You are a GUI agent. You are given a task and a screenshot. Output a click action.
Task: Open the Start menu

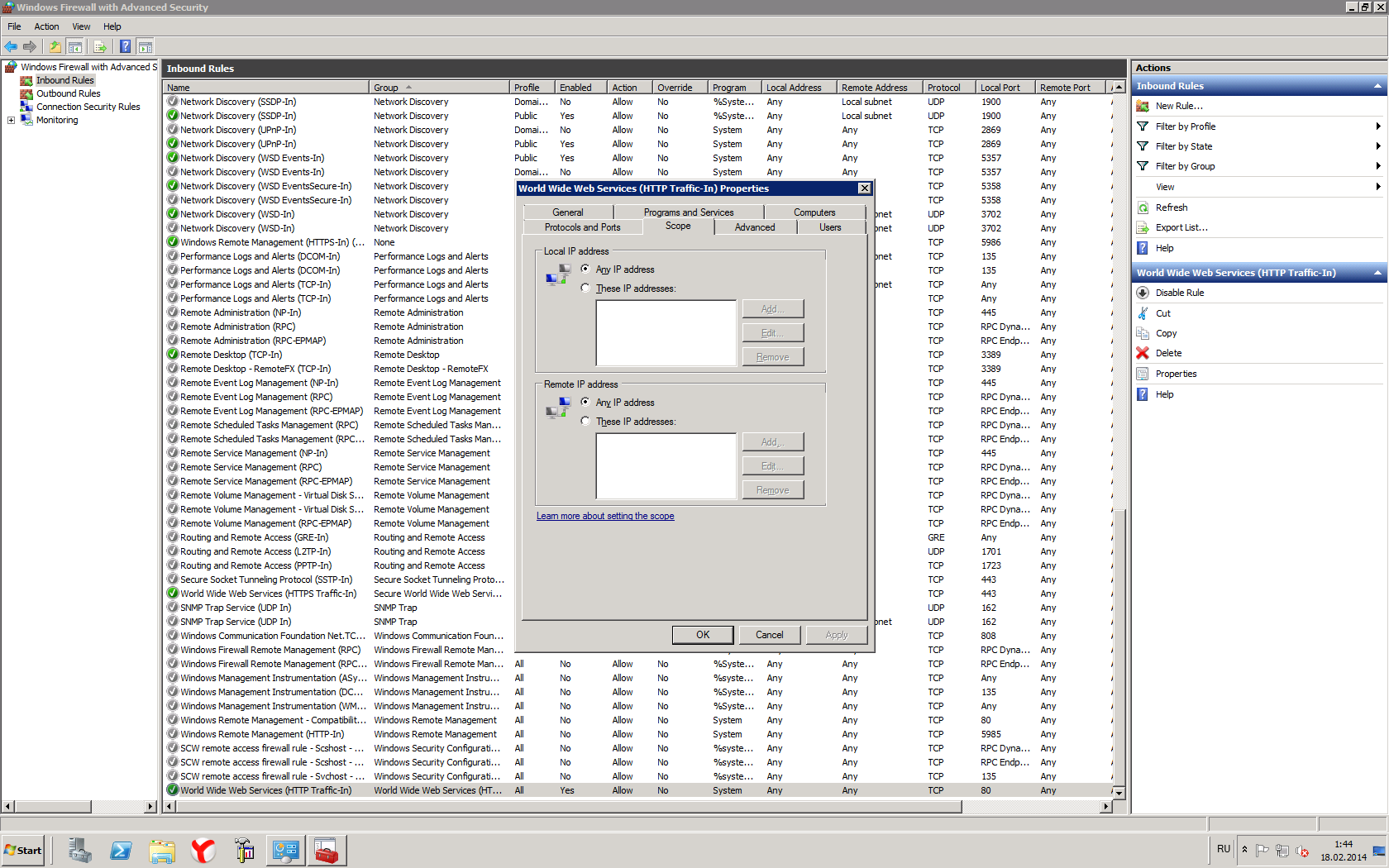[23, 850]
